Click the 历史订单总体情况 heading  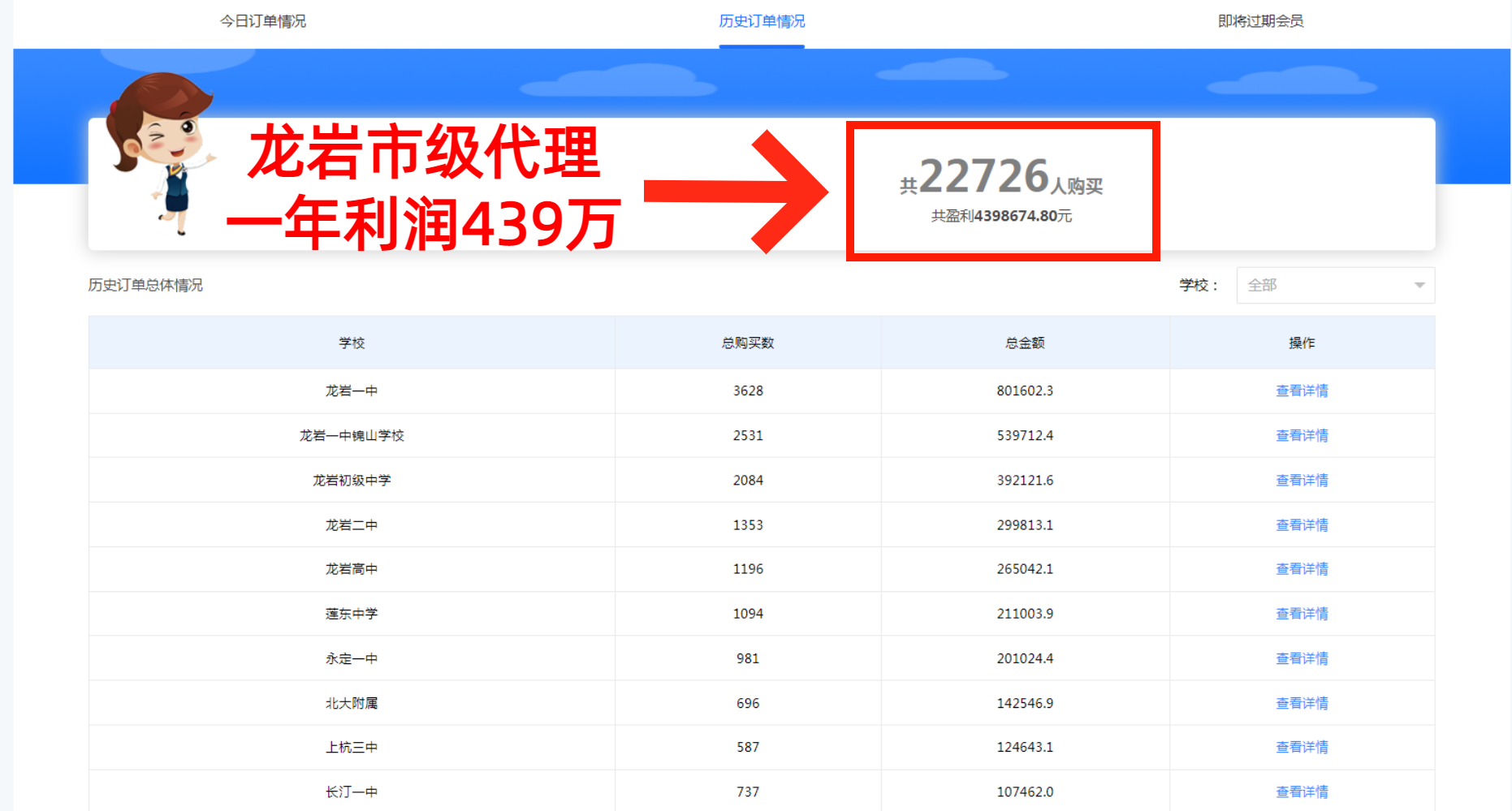[145, 285]
